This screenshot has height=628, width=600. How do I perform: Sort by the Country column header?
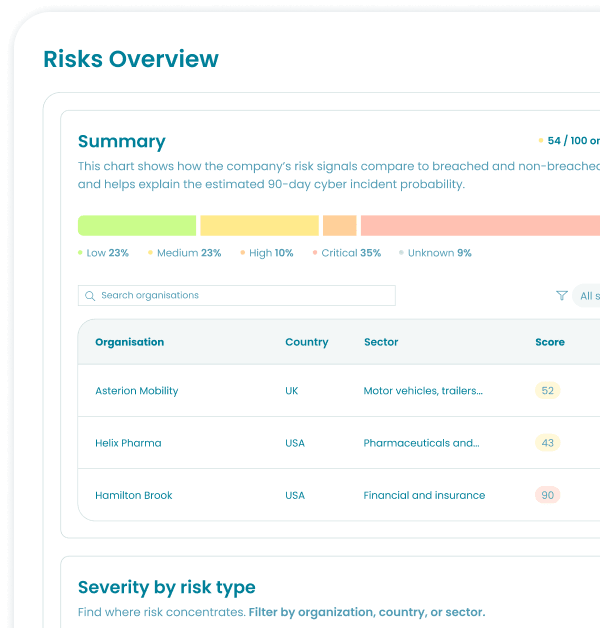tap(307, 342)
